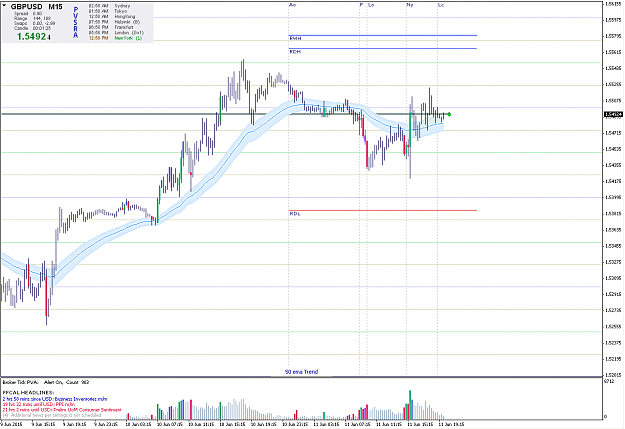Image resolution: width=625 pixels, height=429 pixels.
Task: Select the upper blue line's label above YDH
Action: (x=295, y=38)
